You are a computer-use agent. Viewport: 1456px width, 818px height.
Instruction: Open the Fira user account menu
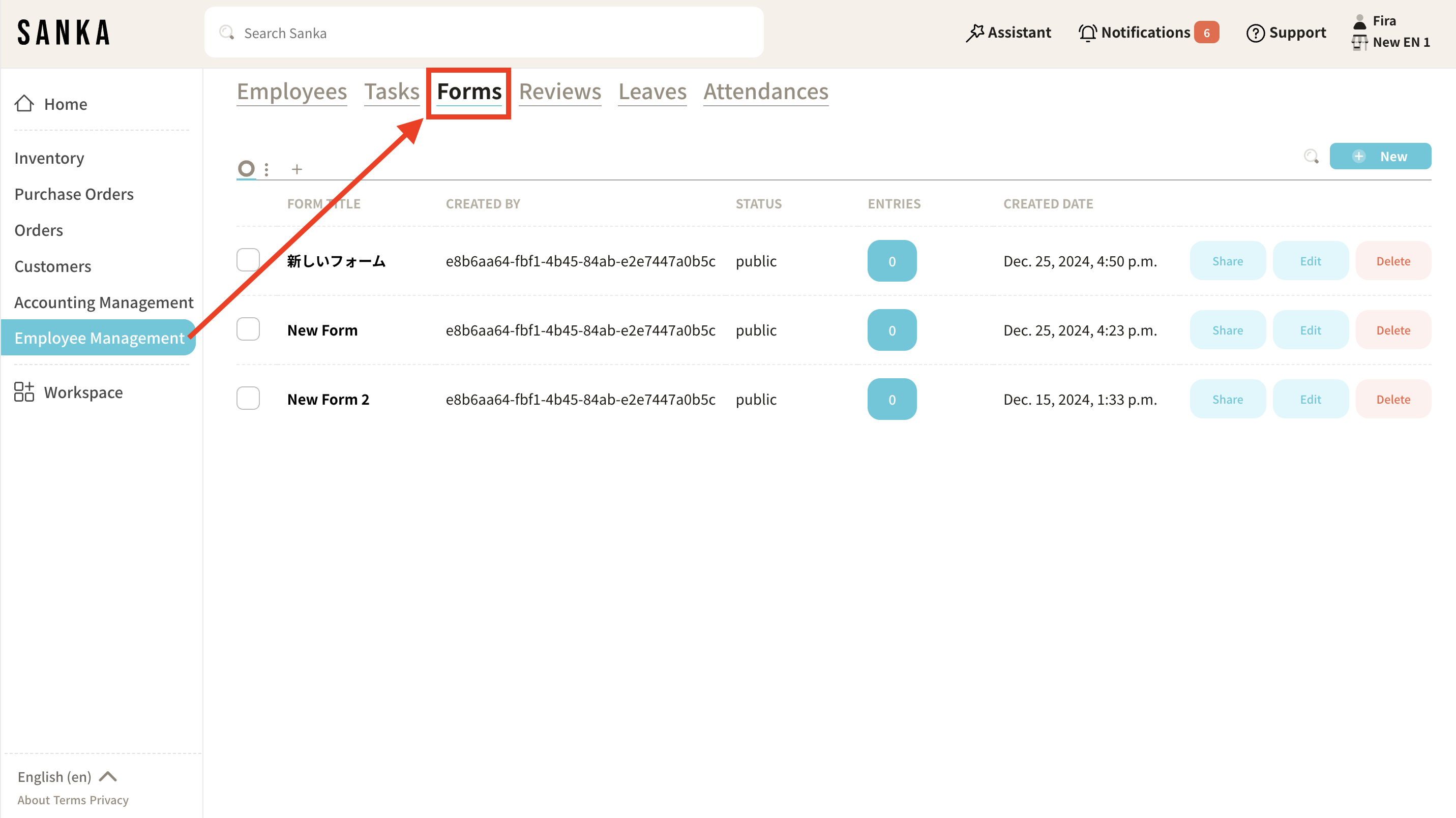coord(1384,21)
